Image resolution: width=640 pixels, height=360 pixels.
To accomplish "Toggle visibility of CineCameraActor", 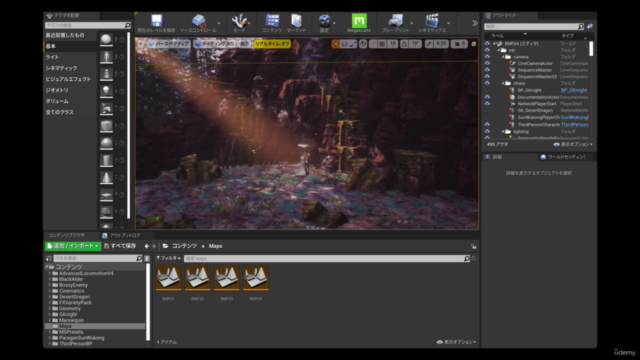I will (x=487, y=63).
